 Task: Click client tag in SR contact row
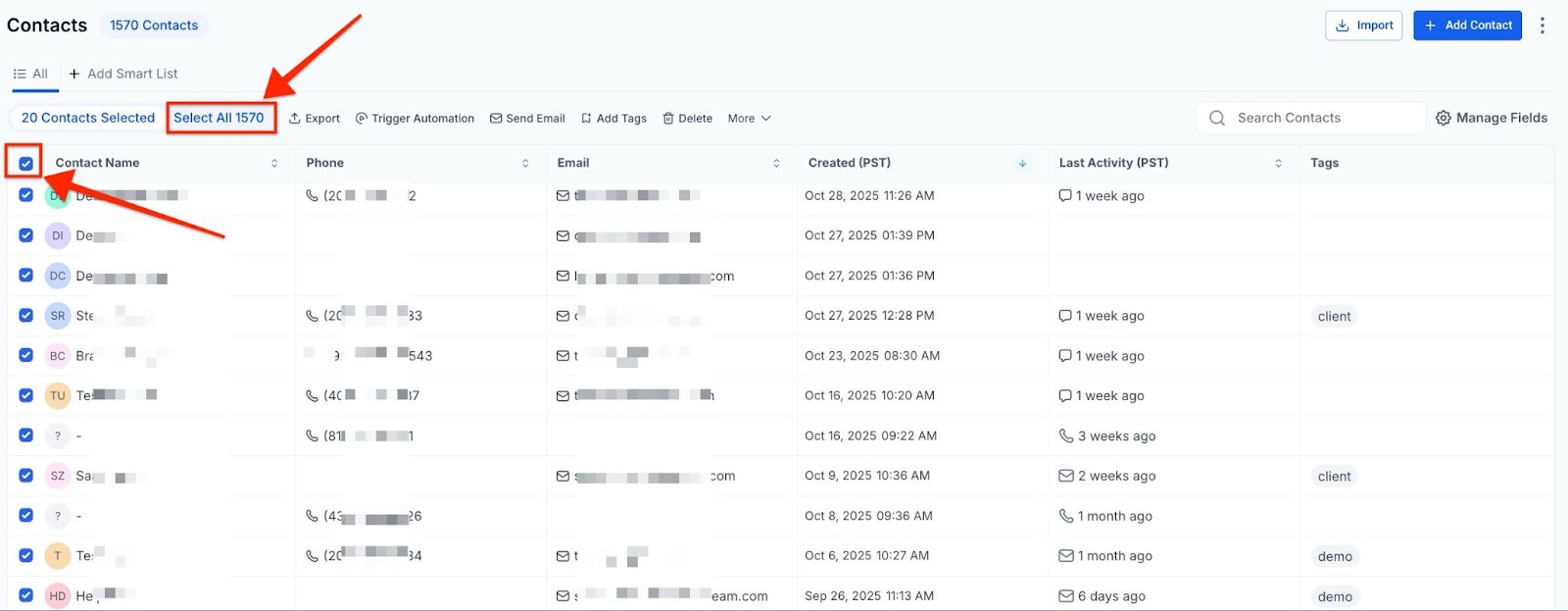[1334, 316]
